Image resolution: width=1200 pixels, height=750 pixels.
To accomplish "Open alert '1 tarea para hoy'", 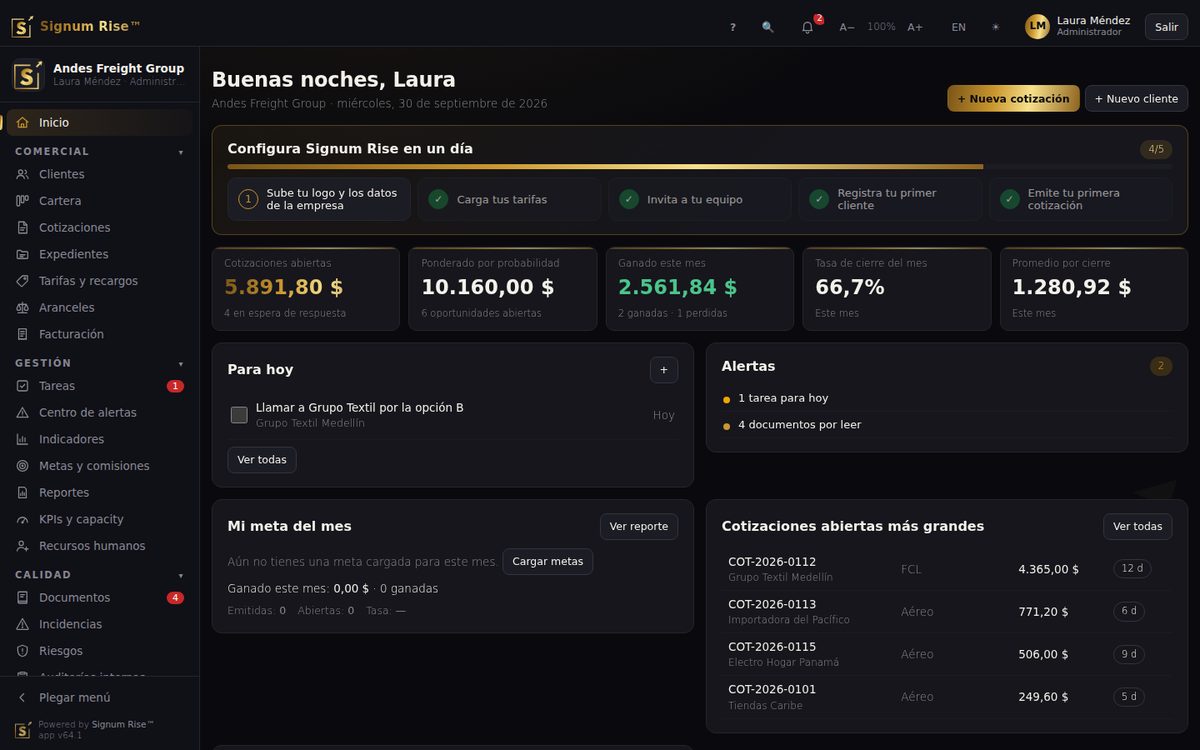I will 947,398.
